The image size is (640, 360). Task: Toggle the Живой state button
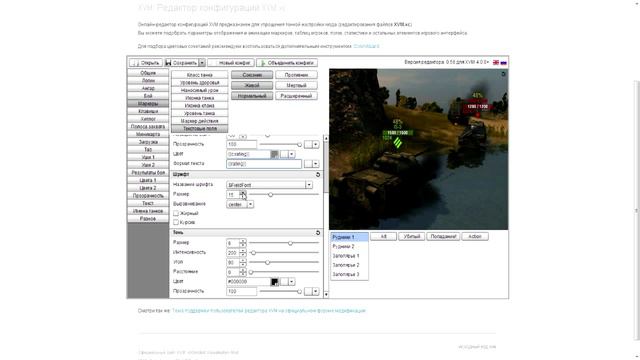click(x=252, y=85)
